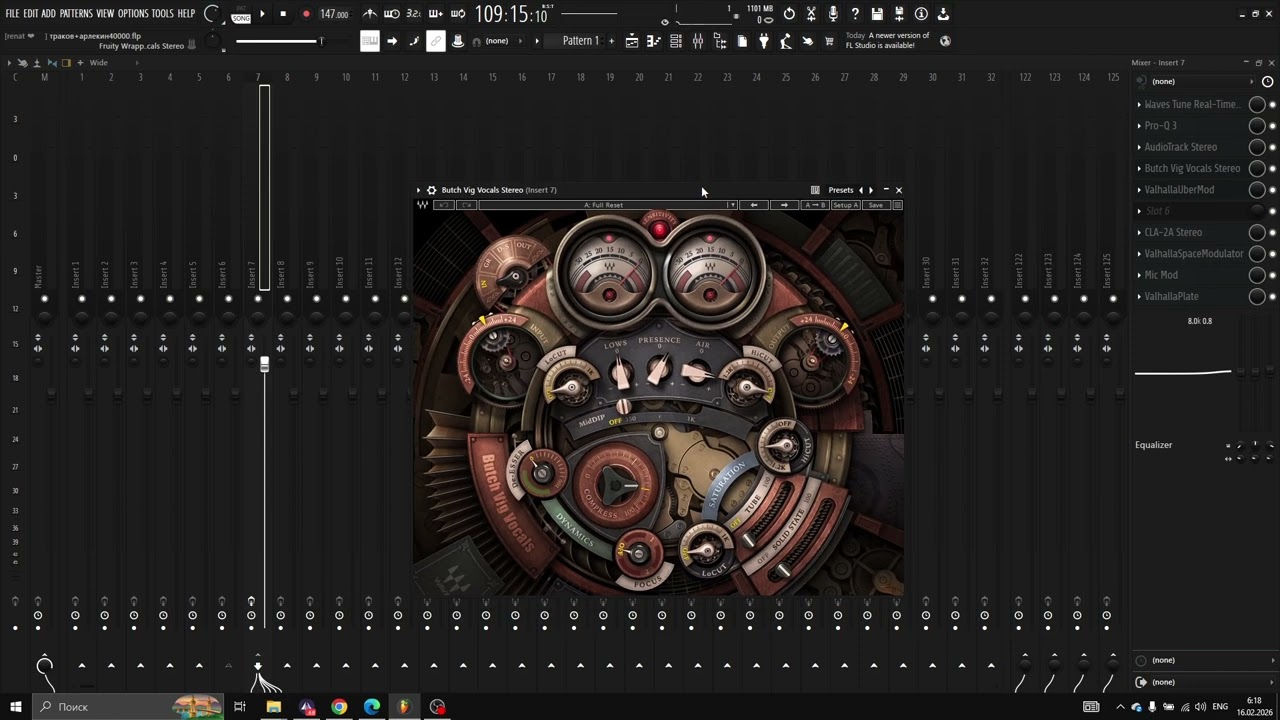This screenshot has width=1280, height=720.
Task: Click the A→B copy button
Action: [815, 205]
